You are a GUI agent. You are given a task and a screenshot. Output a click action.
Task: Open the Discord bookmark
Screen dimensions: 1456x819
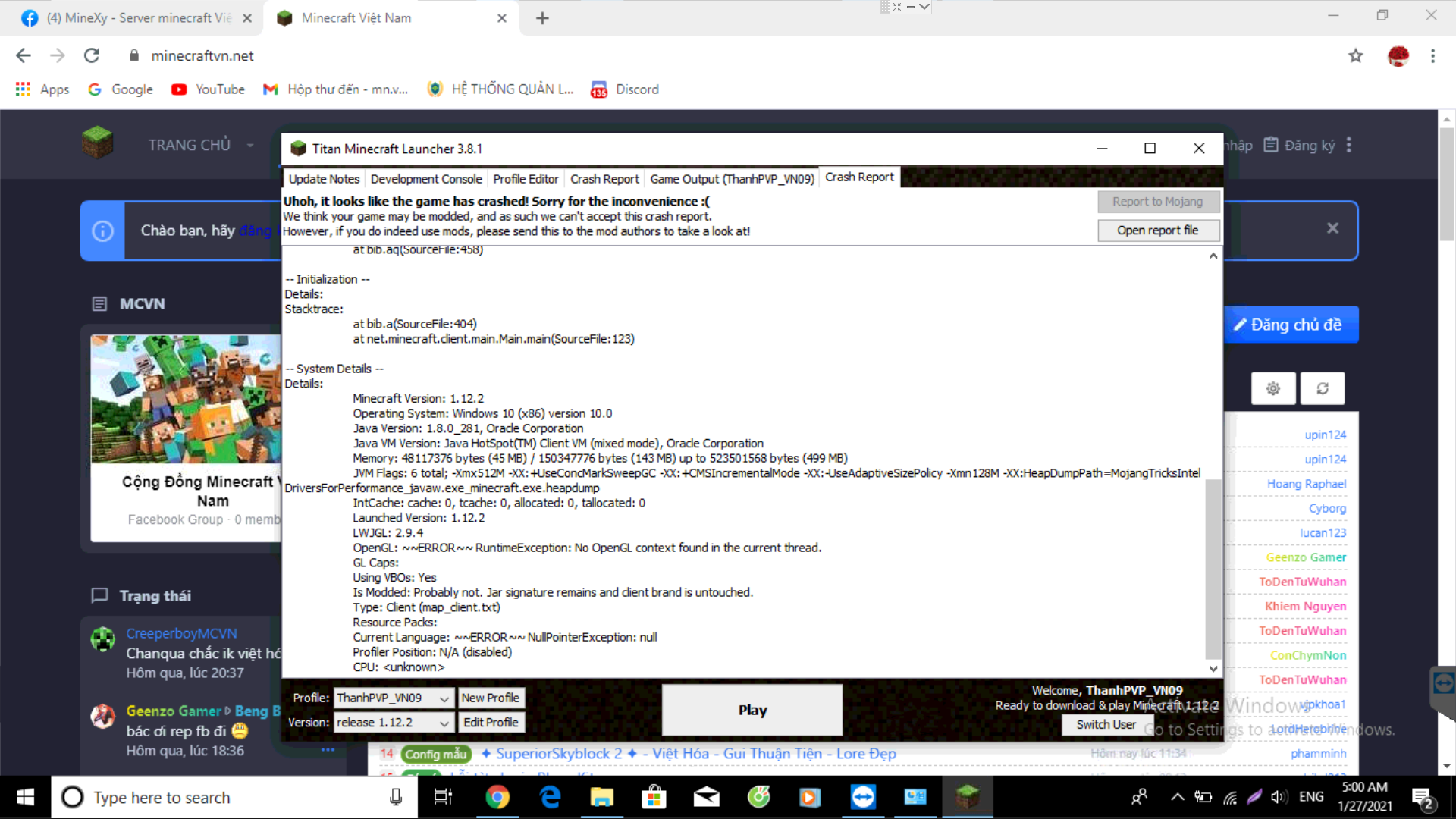coord(625,89)
